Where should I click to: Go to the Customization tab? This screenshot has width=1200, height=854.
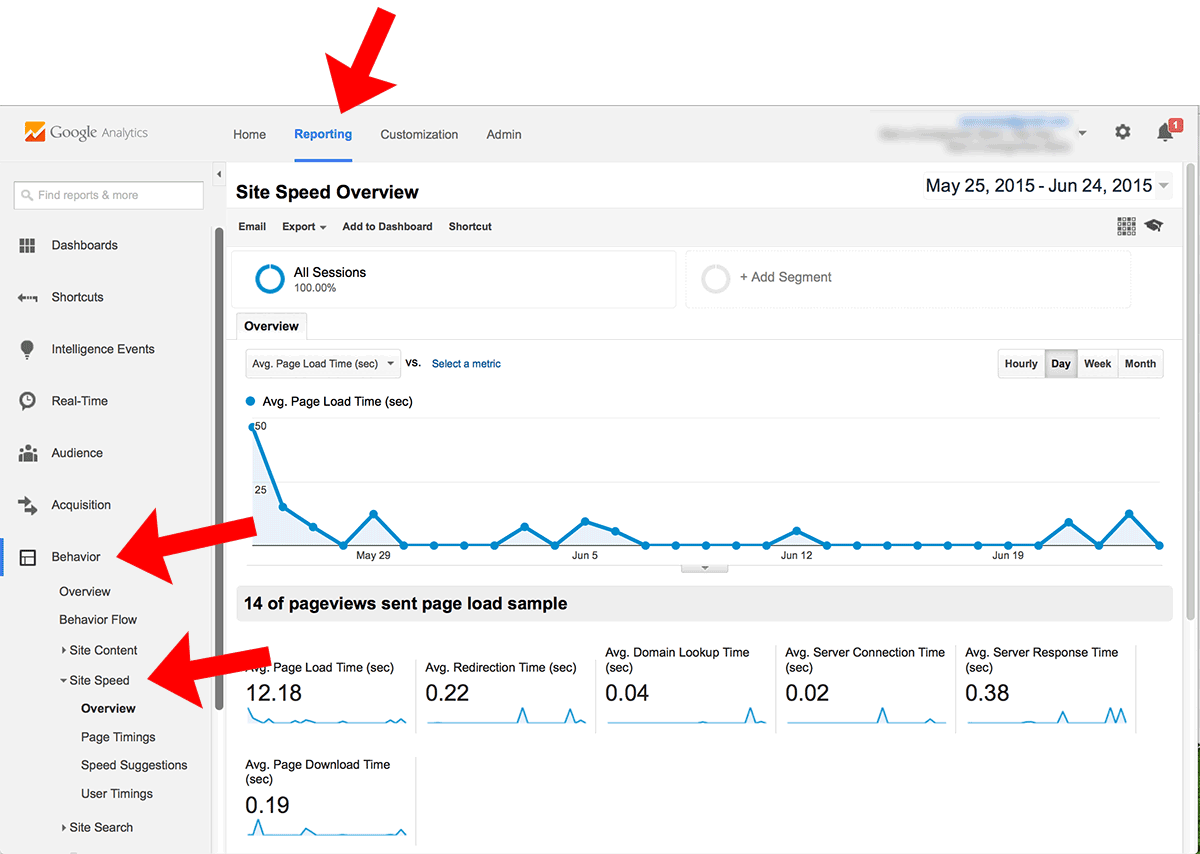[x=419, y=134]
